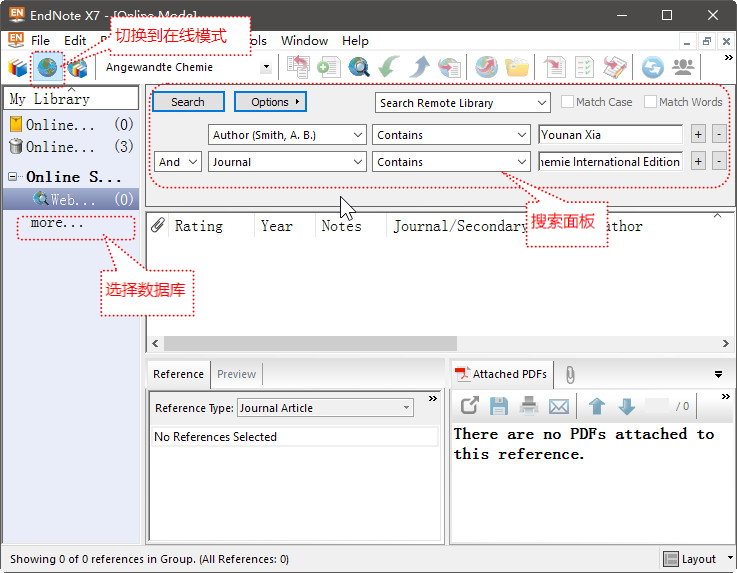
Task: Click Open PDF externally icon
Action: click(x=469, y=406)
